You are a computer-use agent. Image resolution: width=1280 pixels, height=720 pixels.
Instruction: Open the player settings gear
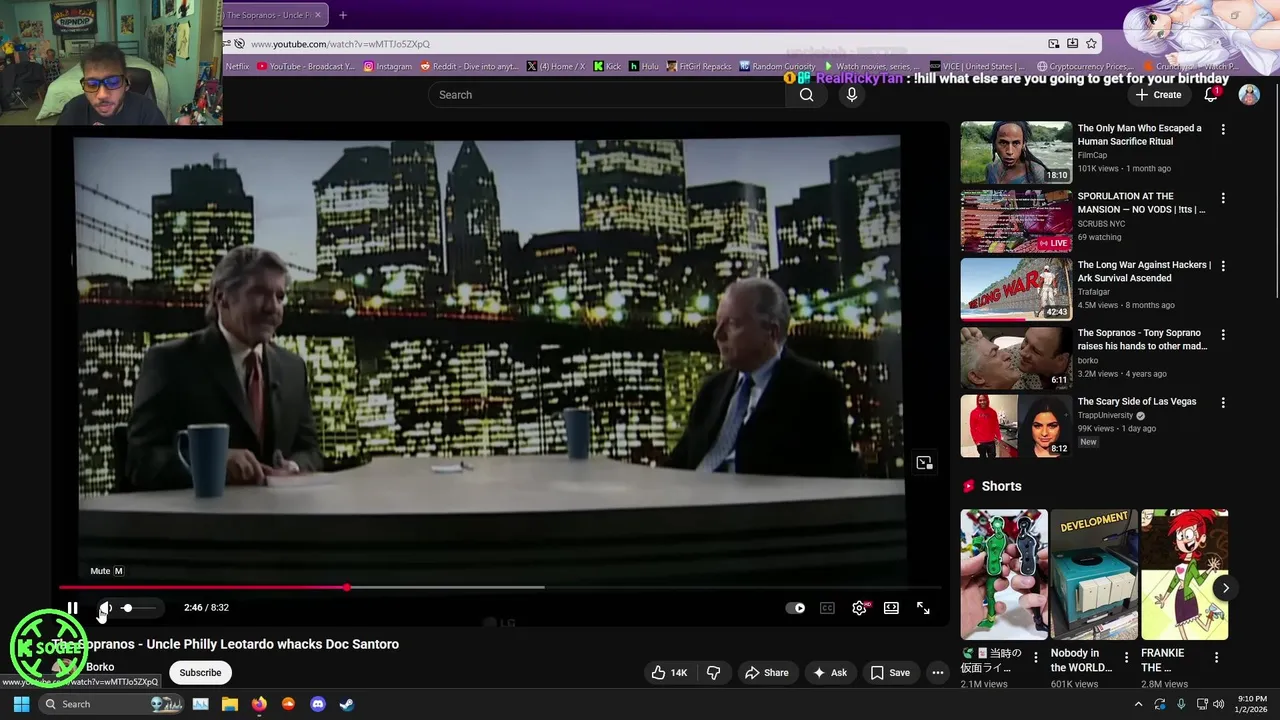pos(859,608)
